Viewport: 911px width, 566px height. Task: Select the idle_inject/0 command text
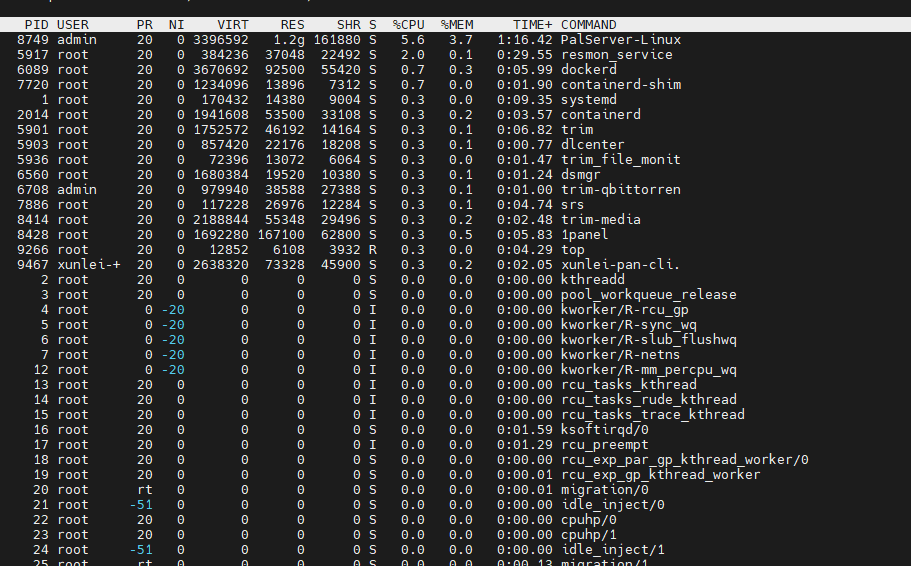coord(612,506)
